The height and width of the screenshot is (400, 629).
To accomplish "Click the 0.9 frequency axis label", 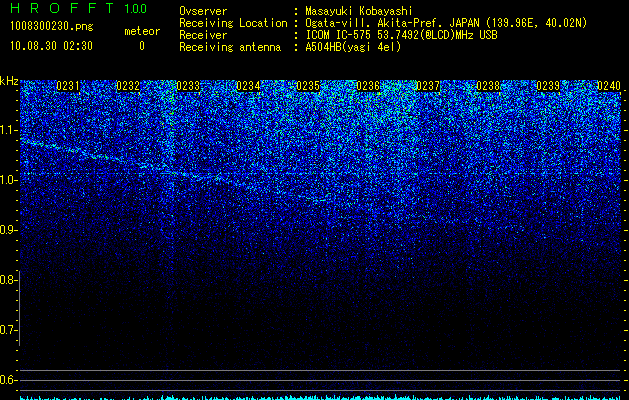I will click(9, 230).
